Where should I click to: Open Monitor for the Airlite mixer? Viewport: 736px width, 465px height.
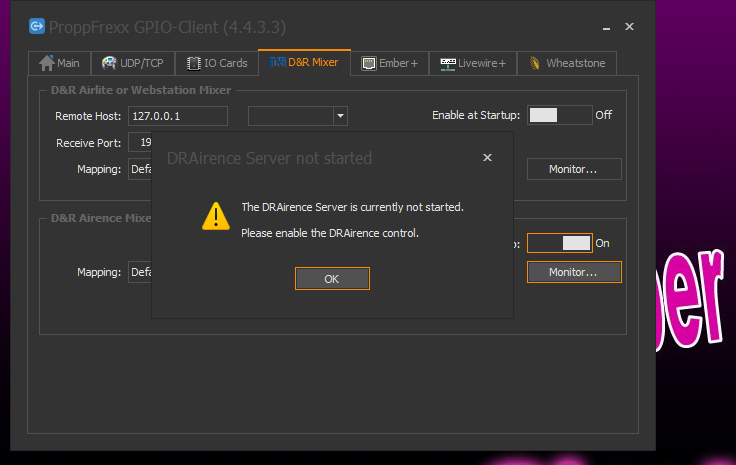coord(573,169)
